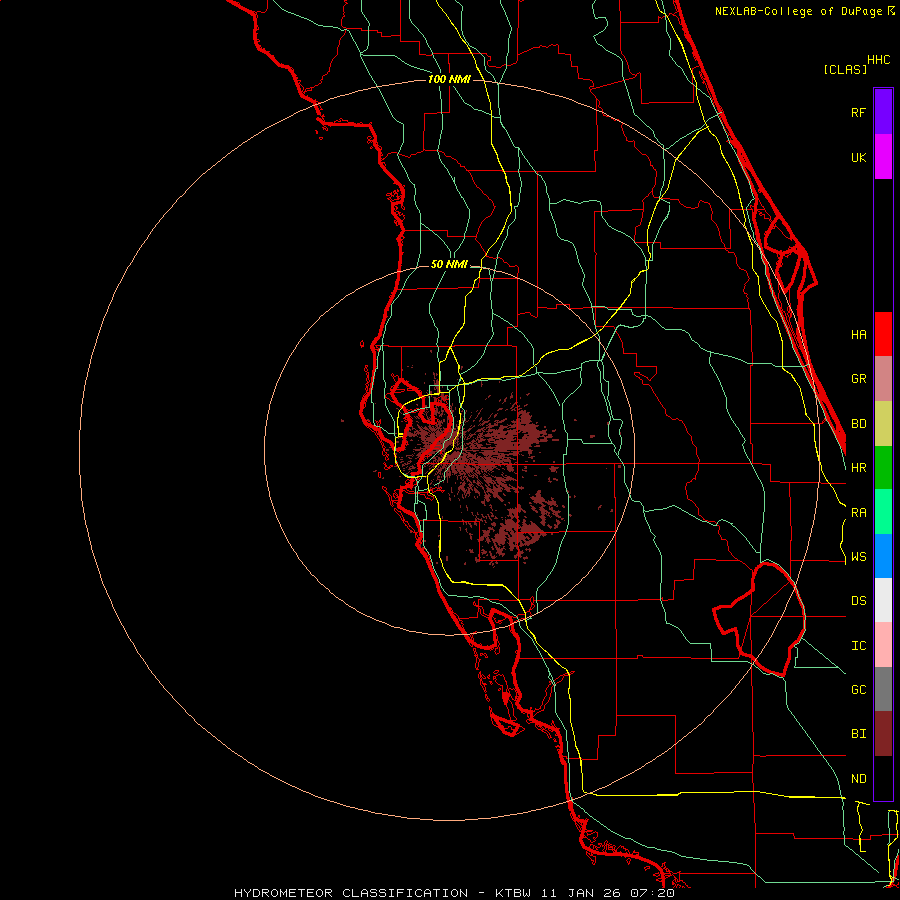Click the GR legend label
Viewport: 900px width, 900px height.
click(x=858, y=378)
